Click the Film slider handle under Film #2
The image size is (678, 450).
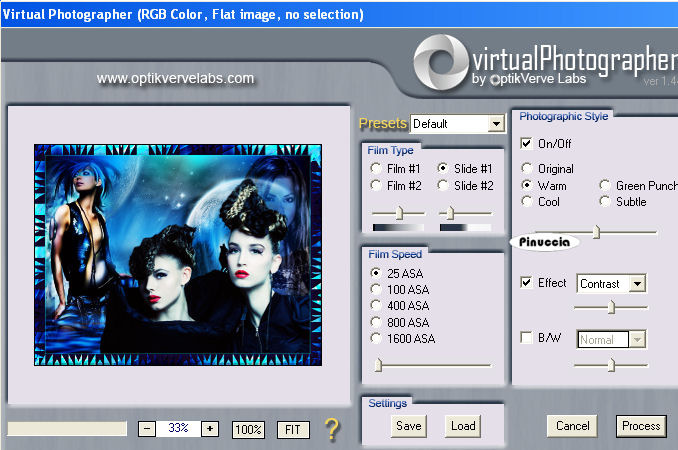coord(400,213)
